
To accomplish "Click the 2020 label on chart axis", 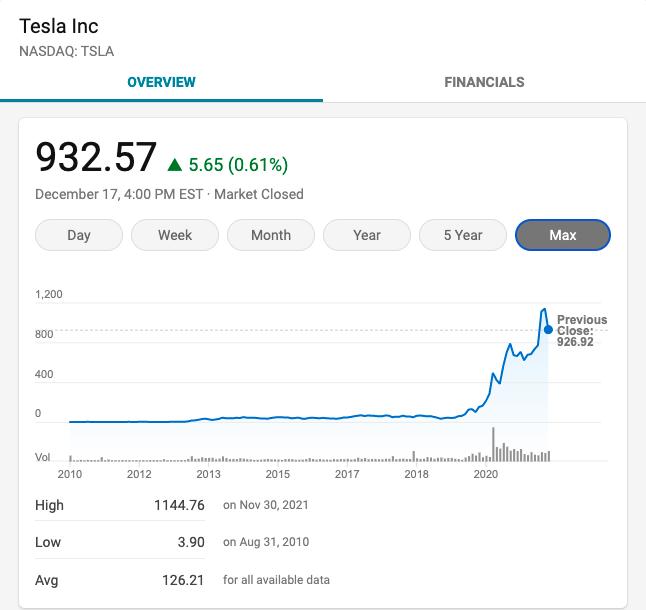I will [x=486, y=474].
